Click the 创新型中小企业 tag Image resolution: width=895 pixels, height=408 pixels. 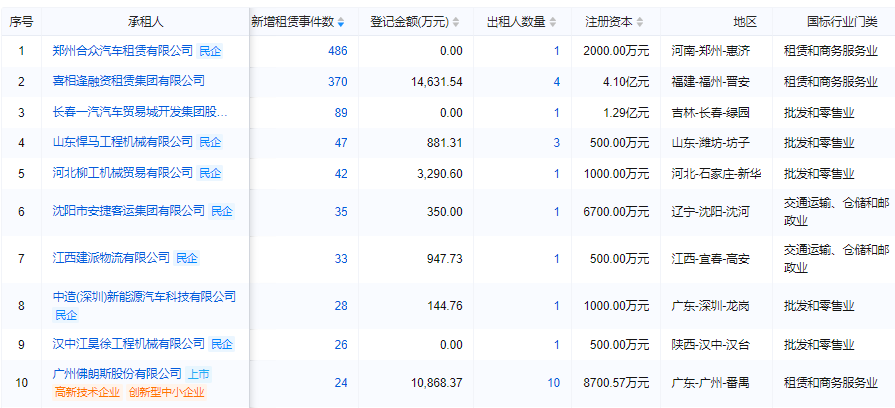166,392
